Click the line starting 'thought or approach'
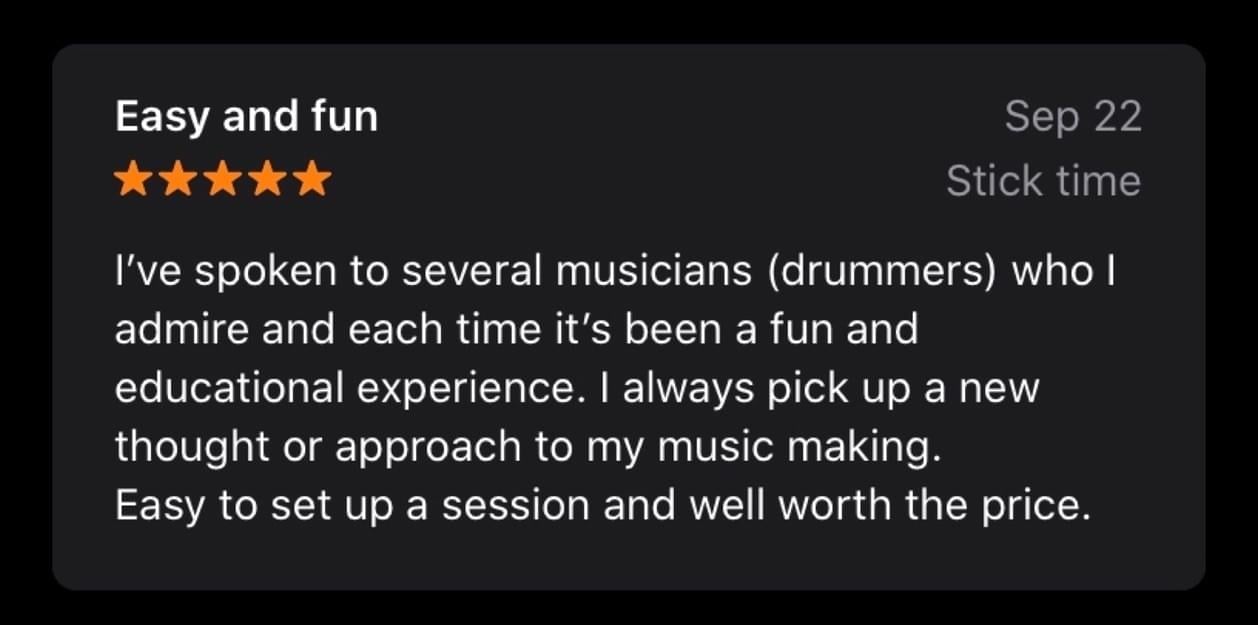The width and height of the screenshot is (1258, 625). (x=529, y=447)
